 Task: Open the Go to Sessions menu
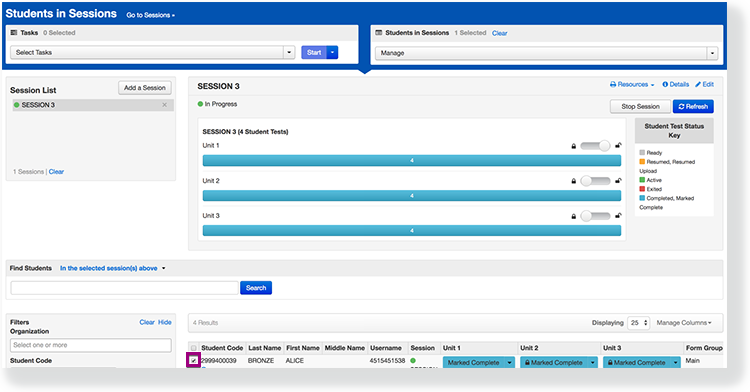[x=150, y=15]
